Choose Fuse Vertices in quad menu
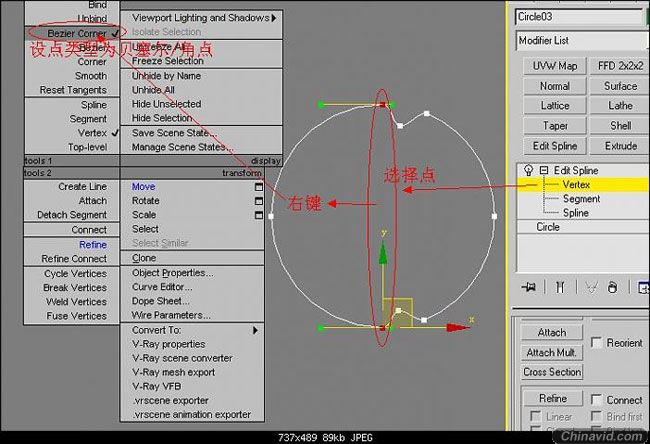Viewport: 650px width, 444px height. (x=77, y=316)
